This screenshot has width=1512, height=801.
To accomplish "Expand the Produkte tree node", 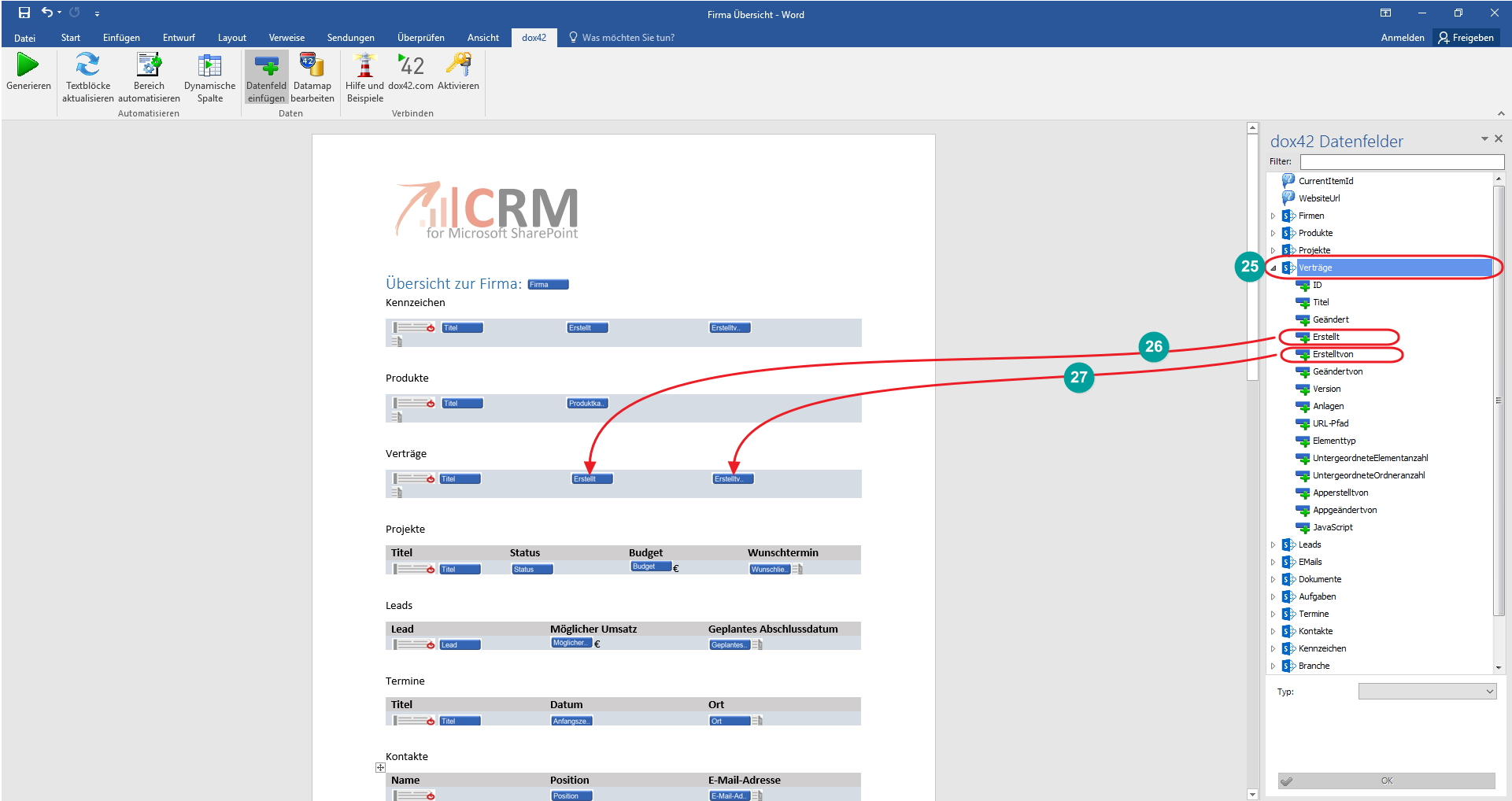I will coord(1273,233).
